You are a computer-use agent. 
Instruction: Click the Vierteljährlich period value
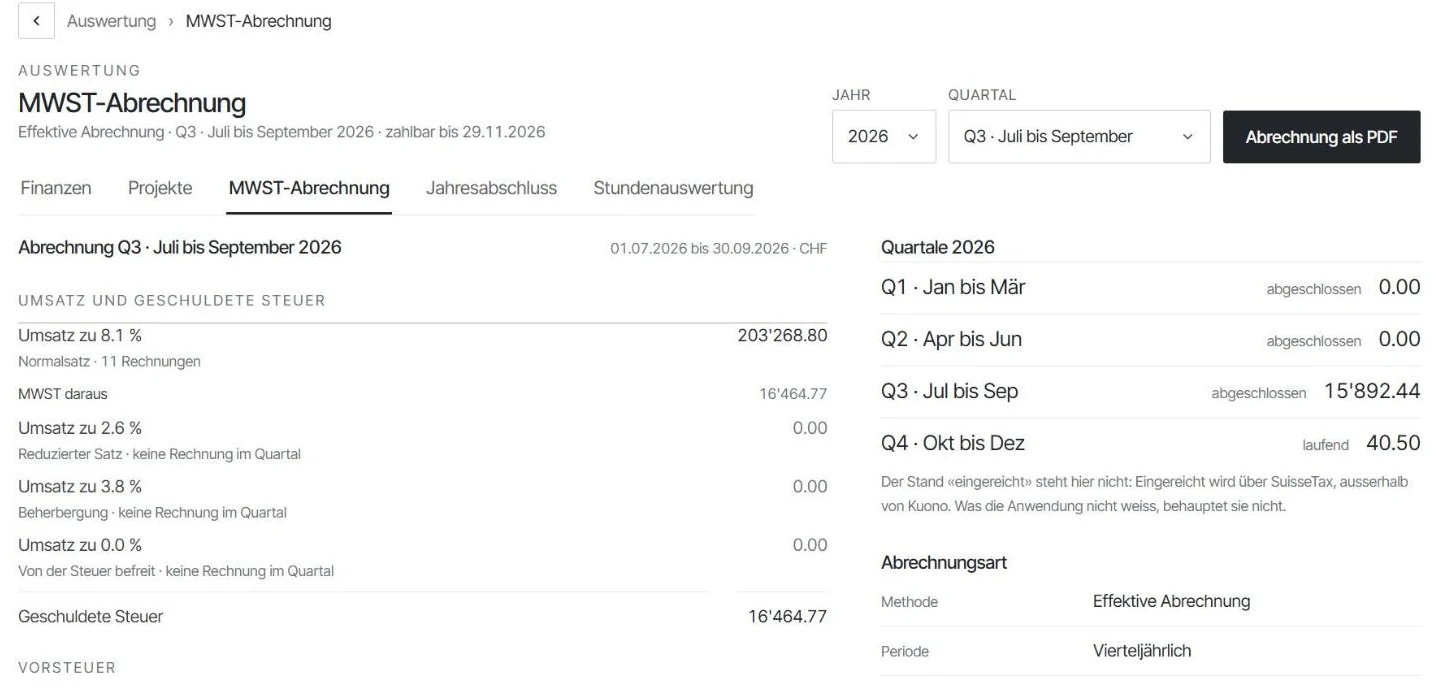click(1142, 651)
